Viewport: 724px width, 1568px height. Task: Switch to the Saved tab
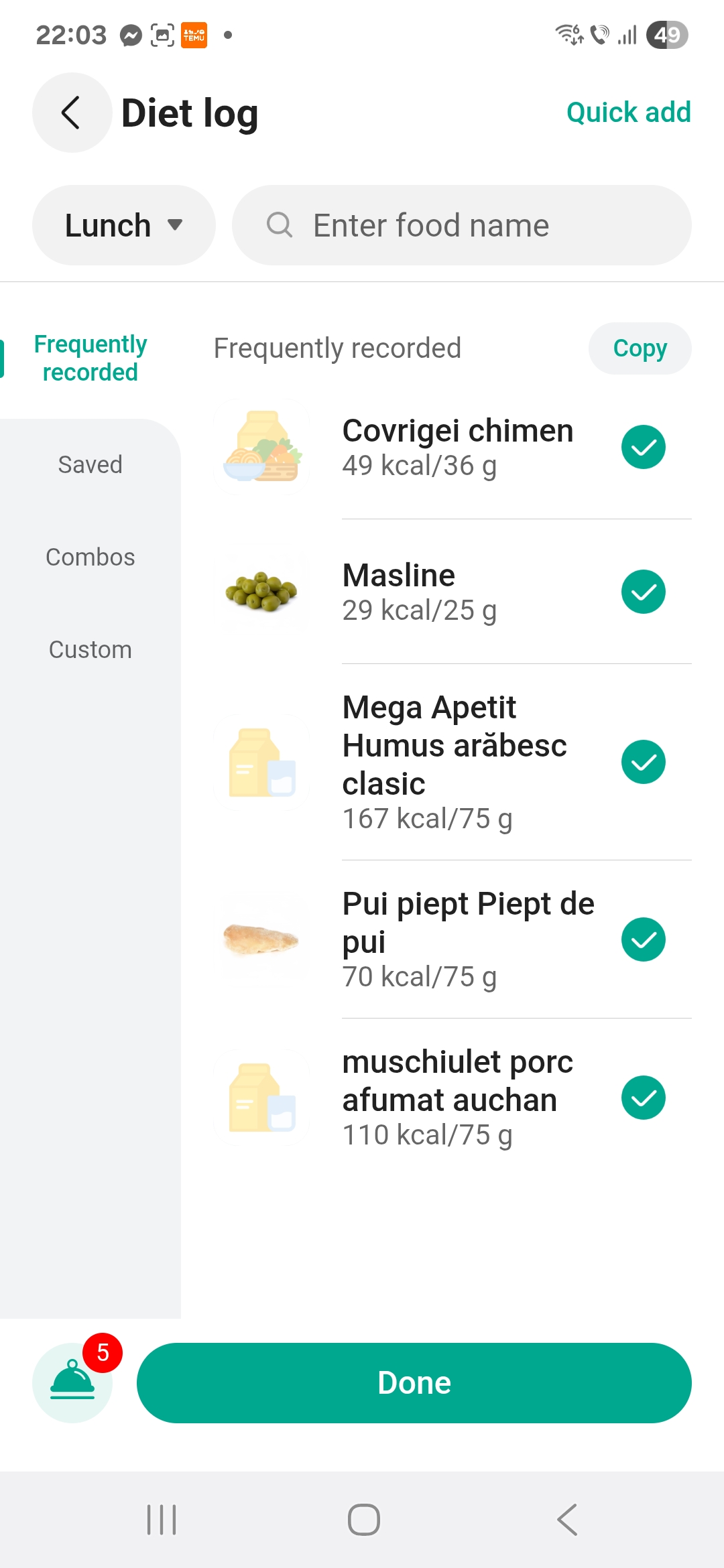(x=90, y=464)
